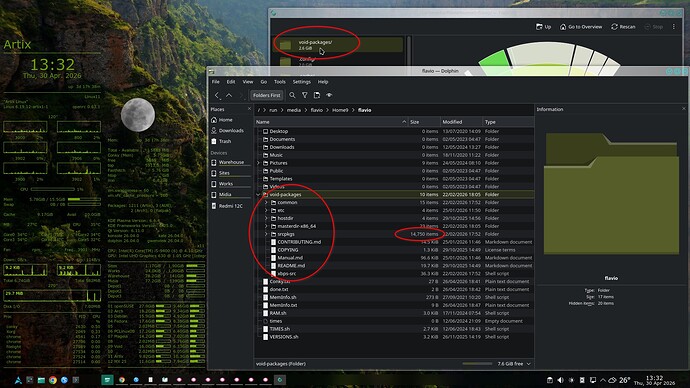Open Dolphin's search magnifier tool
This screenshot has width=690, height=388.
[x=292, y=95]
